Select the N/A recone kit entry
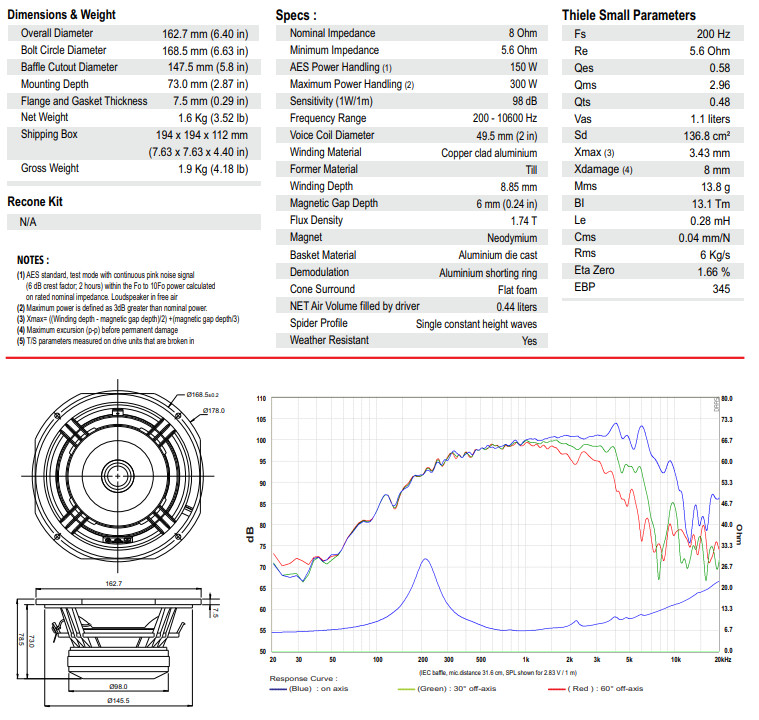The width and height of the screenshot is (759, 720). (x=28, y=222)
